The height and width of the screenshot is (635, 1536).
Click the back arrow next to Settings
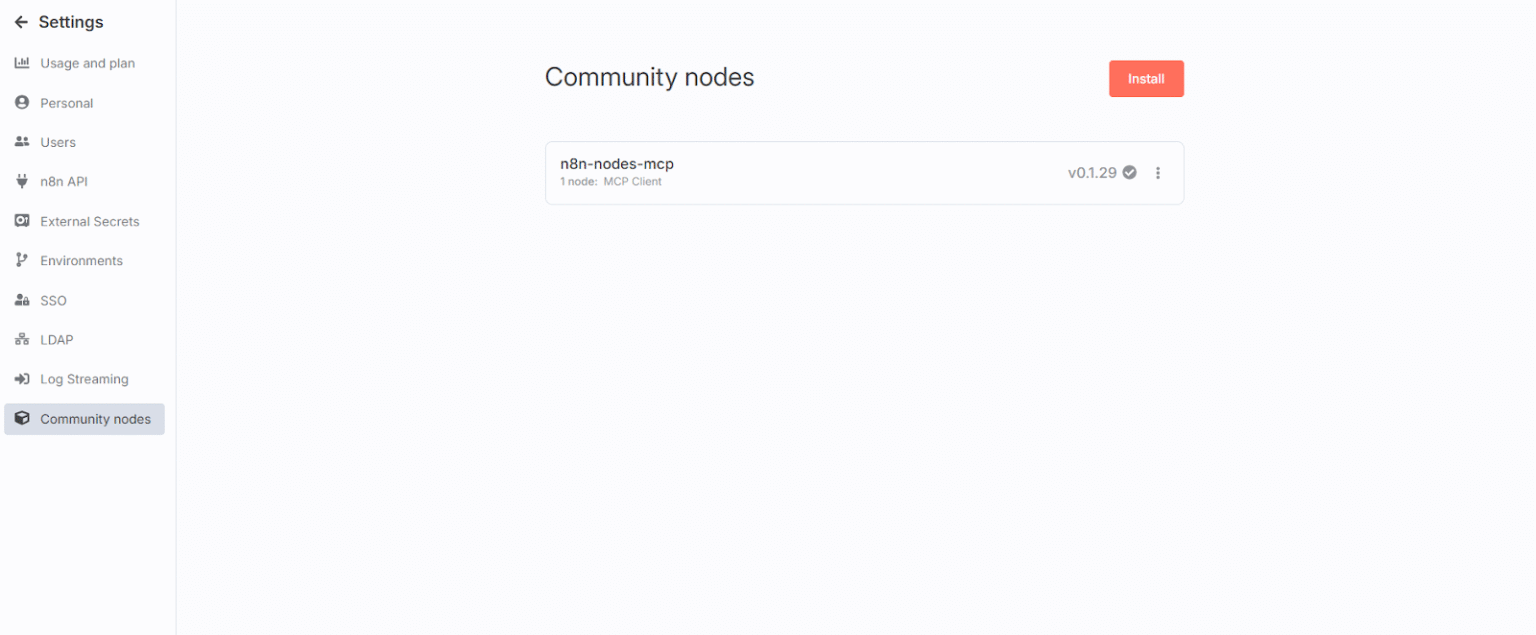pyautogui.click(x=21, y=22)
